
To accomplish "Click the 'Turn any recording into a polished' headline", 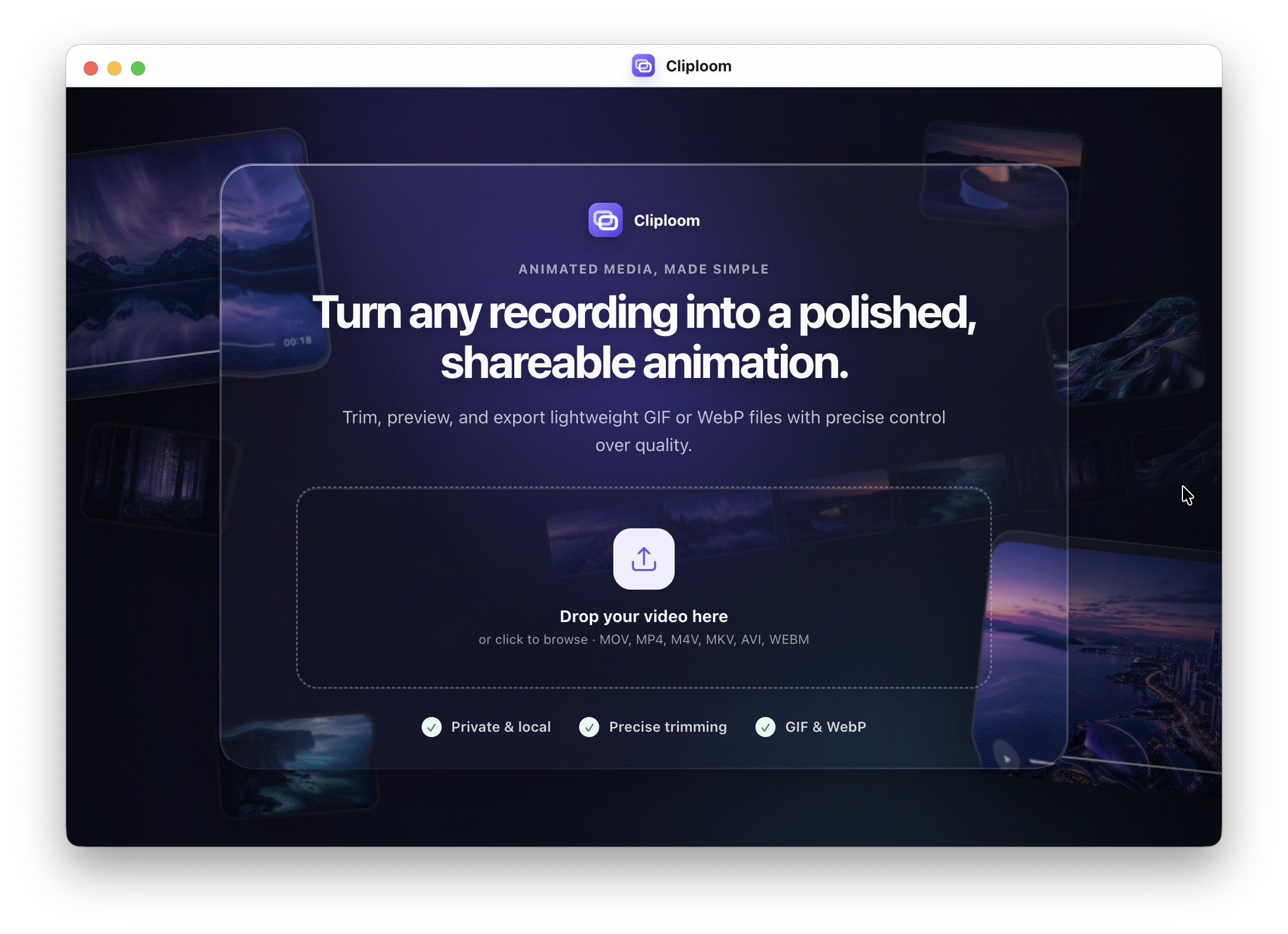I will tap(643, 337).
